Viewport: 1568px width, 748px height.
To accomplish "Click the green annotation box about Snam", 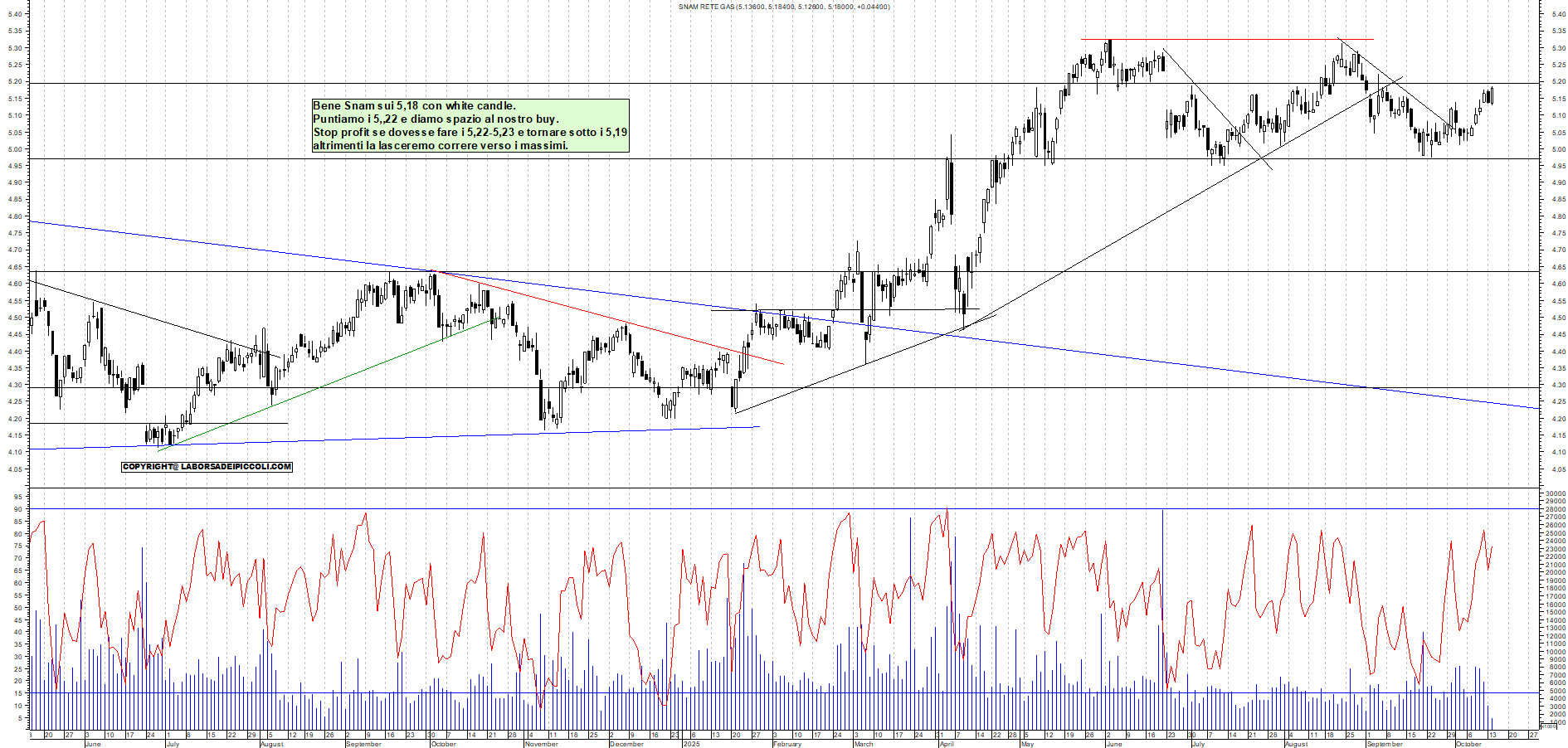I will click(470, 126).
